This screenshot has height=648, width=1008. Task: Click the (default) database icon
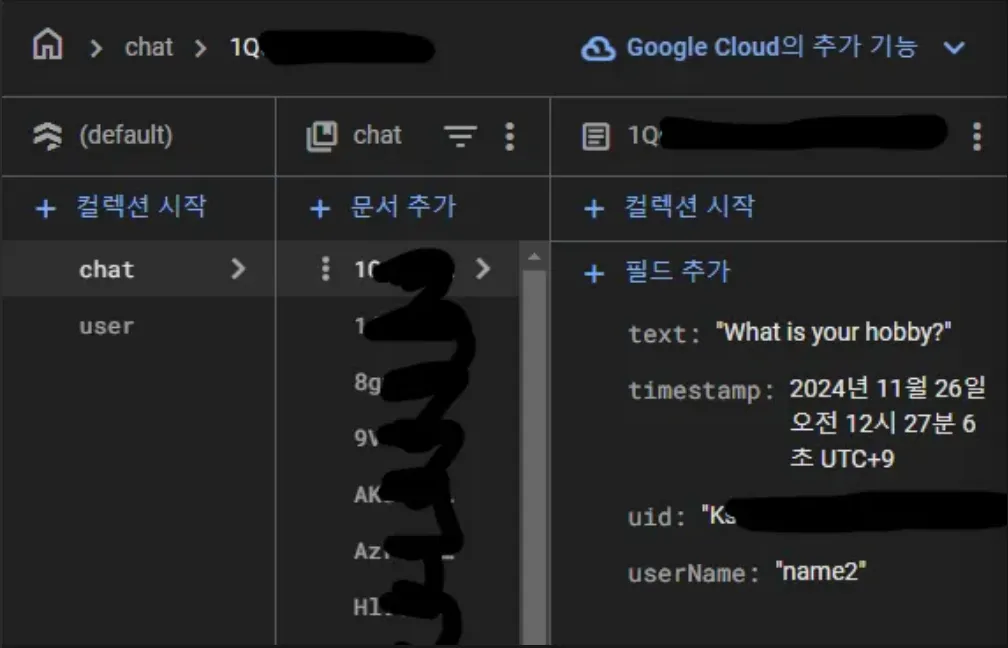click(48, 136)
